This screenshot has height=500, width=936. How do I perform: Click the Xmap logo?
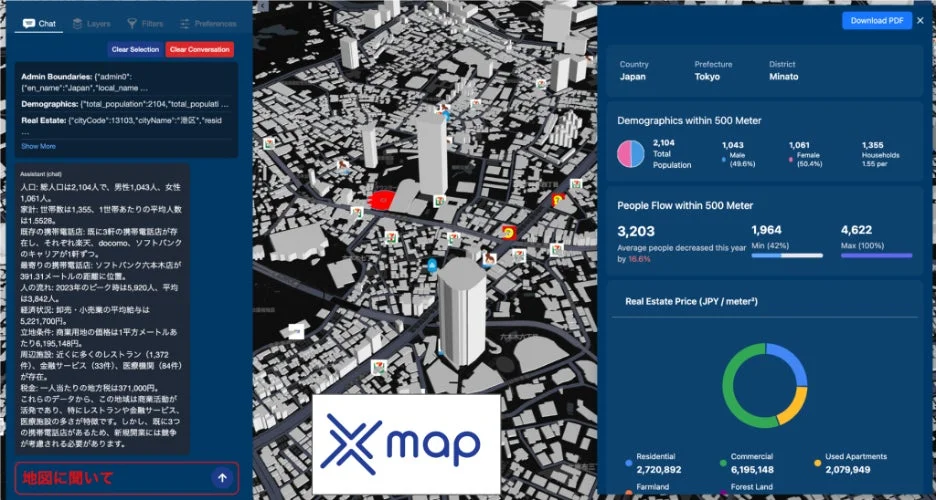point(406,444)
